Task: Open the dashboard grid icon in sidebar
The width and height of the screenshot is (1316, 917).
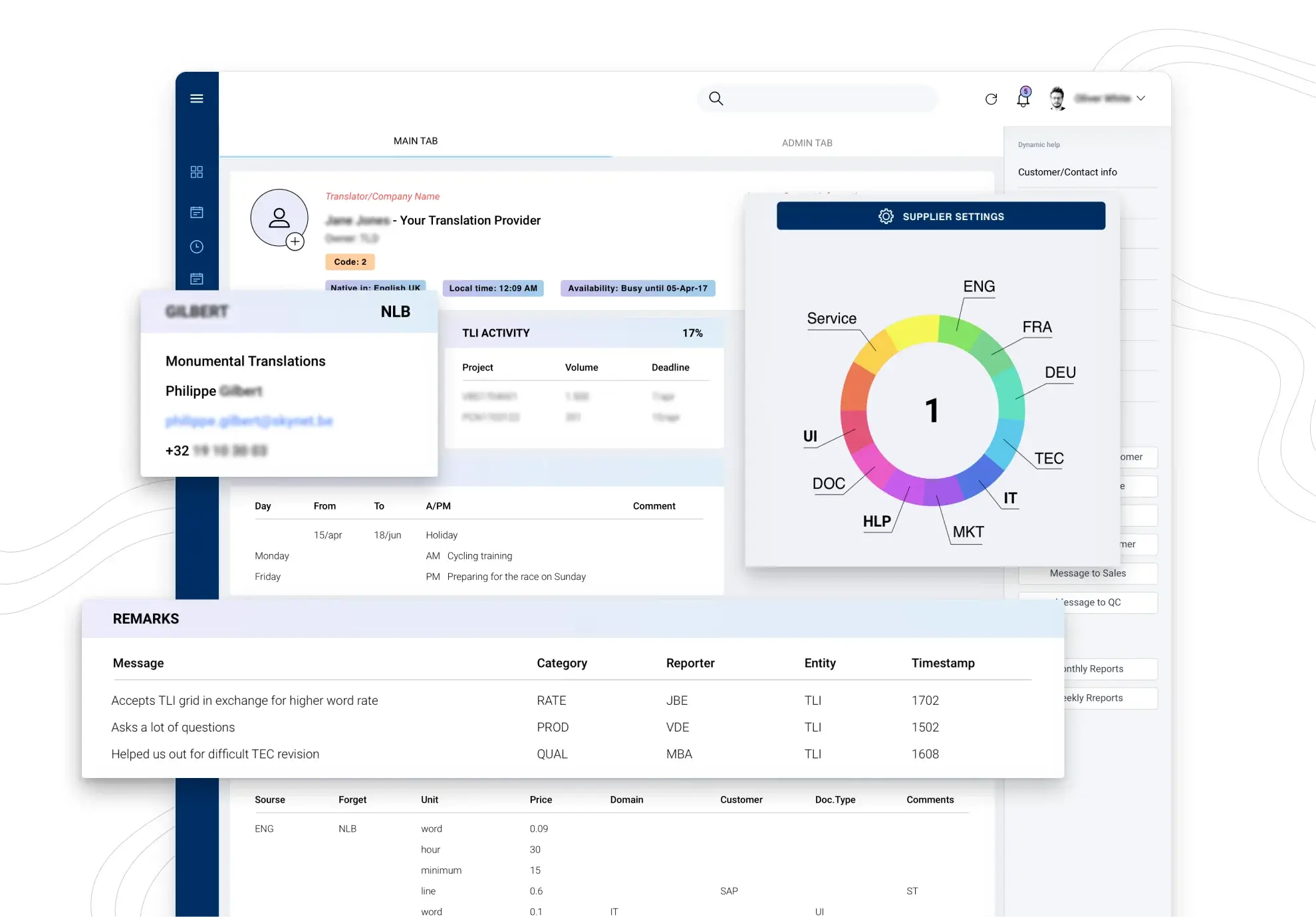Action: tap(197, 172)
